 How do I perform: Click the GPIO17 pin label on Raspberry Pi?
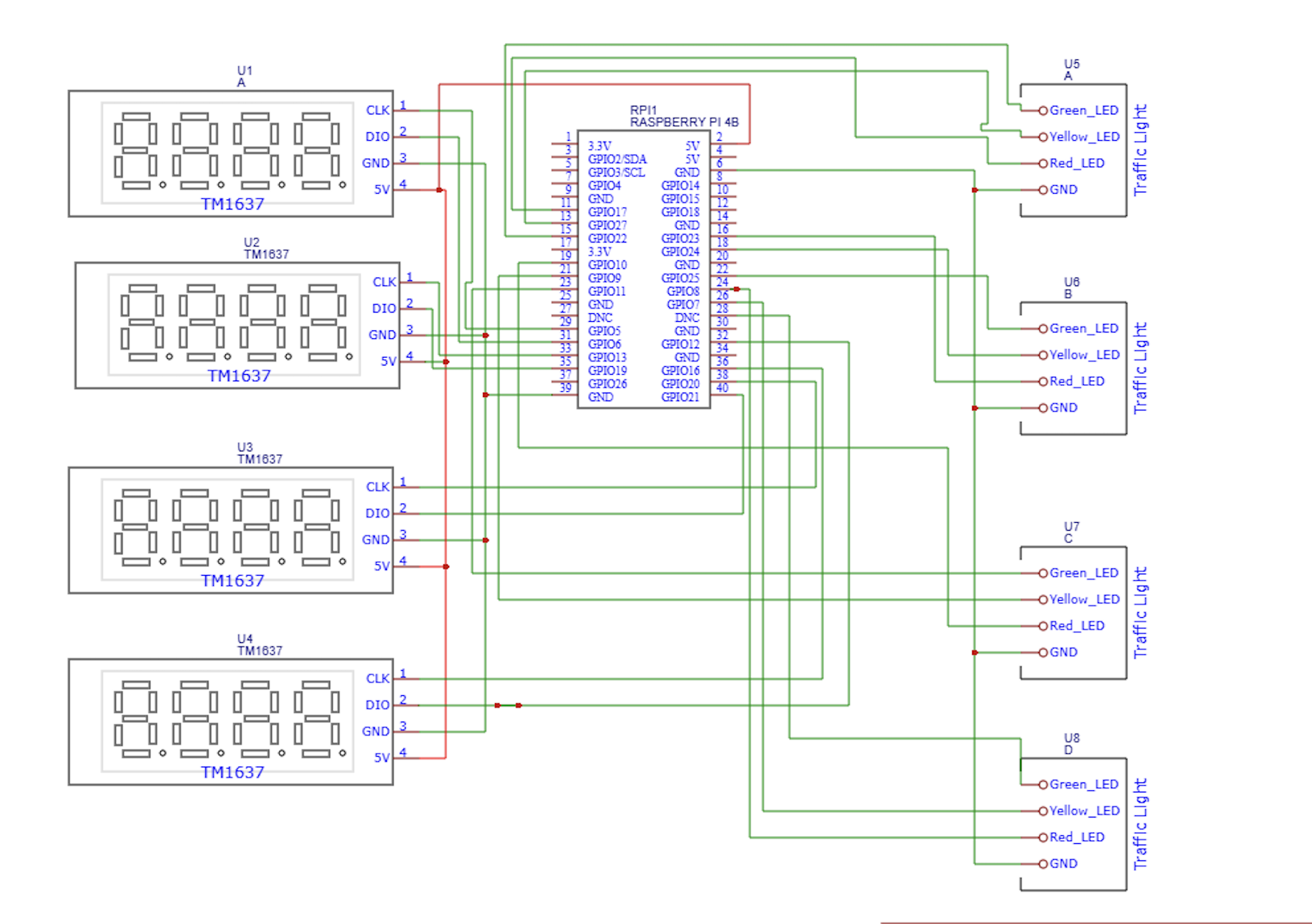[607, 212]
